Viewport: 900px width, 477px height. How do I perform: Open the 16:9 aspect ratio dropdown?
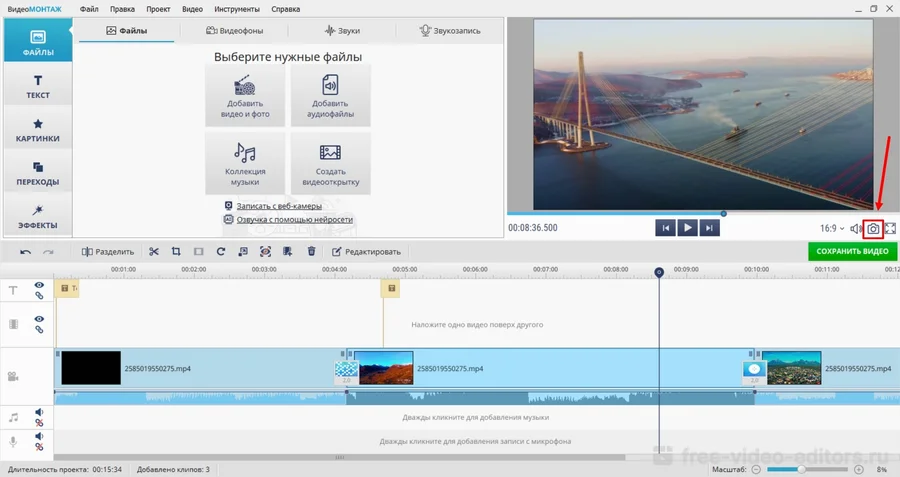(x=831, y=228)
